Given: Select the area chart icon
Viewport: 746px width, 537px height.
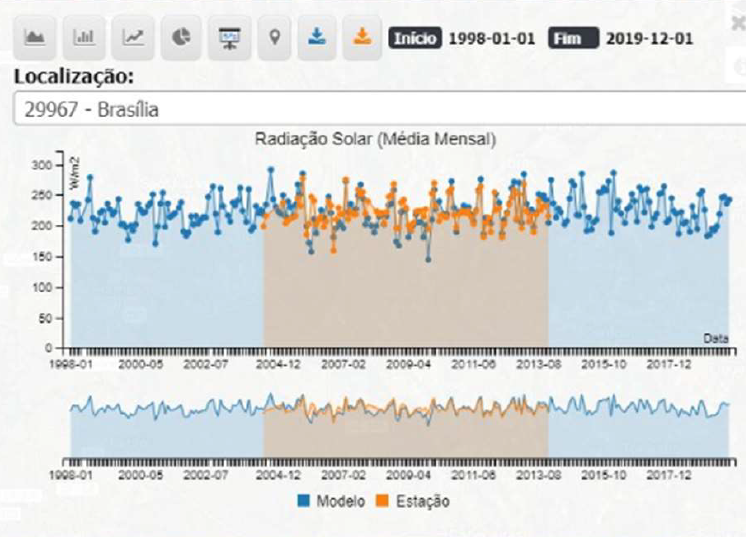Looking at the screenshot, I should [x=35, y=37].
